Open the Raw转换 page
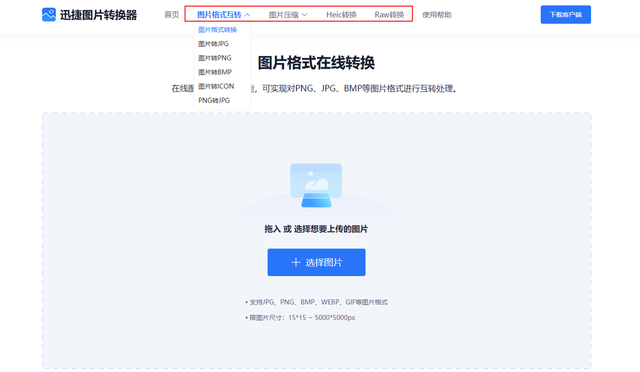Viewport: 640px width, 372px height. [389, 15]
